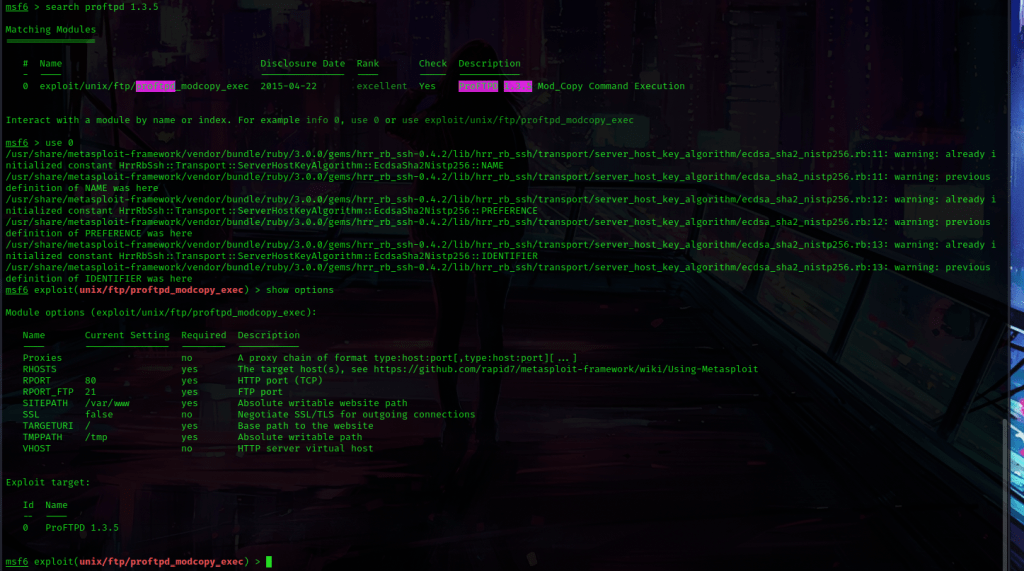The height and width of the screenshot is (571, 1024).
Task: Click the RPORT_FTP value 21
Action: click(x=91, y=392)
